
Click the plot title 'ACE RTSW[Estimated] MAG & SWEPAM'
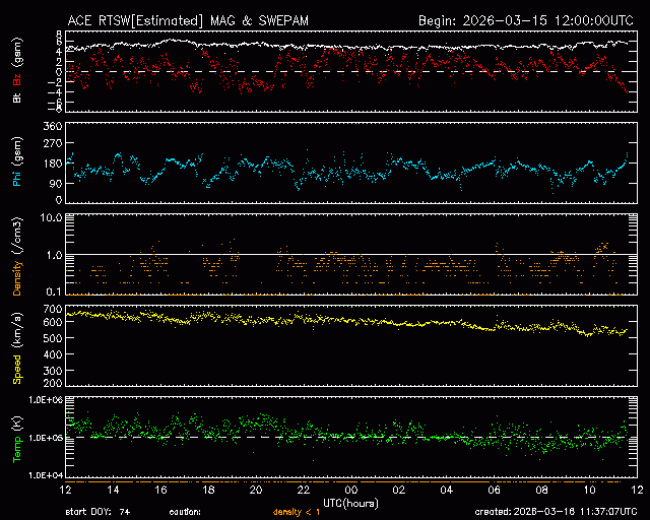click(x=188, y=21)
